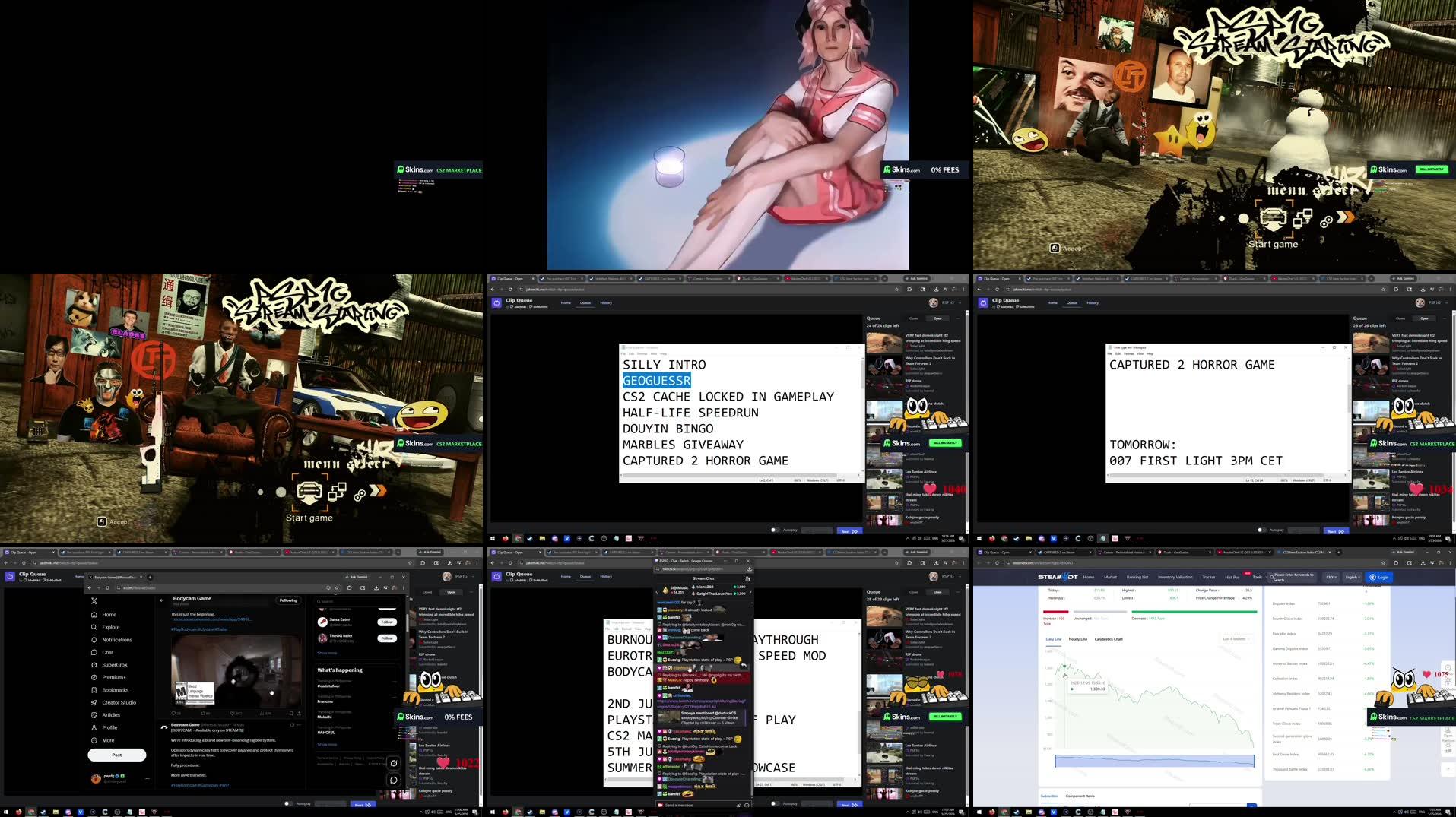Switch to the Candlestick Chart tab
The image size is (1456, 817).
coord(1109,639)
